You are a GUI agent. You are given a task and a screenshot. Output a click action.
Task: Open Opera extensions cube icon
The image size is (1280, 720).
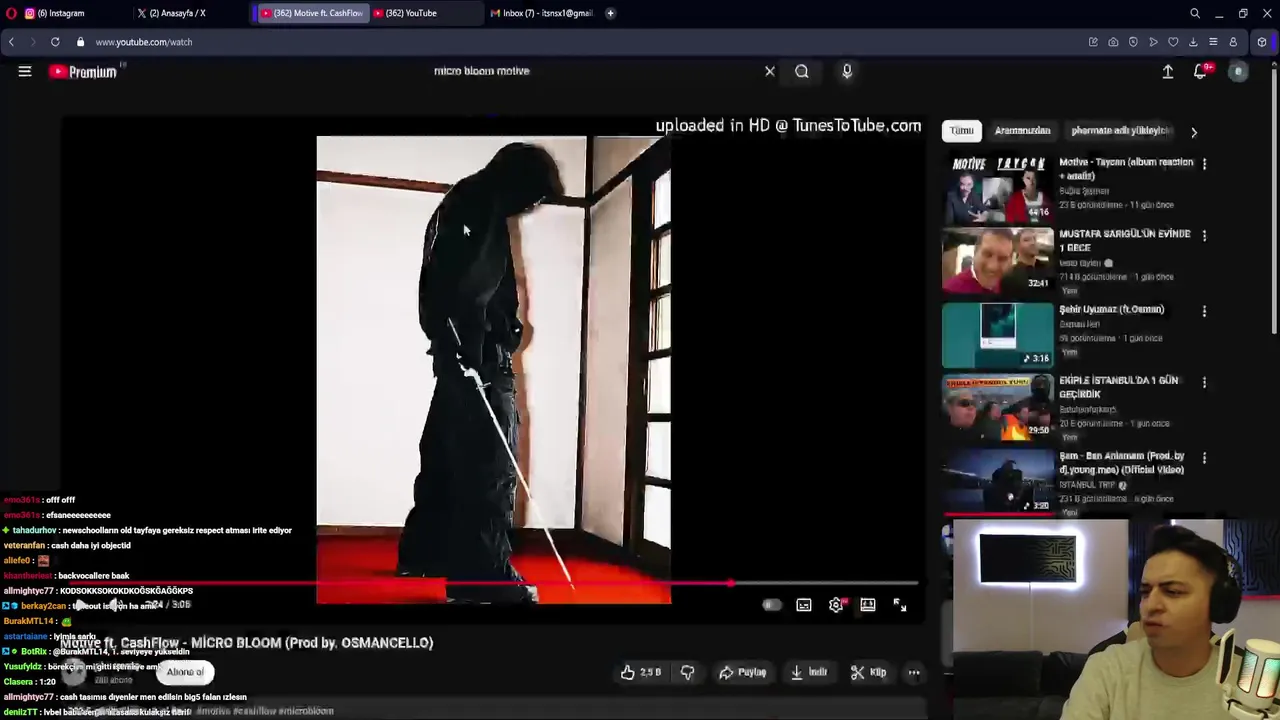(1262, 42)
